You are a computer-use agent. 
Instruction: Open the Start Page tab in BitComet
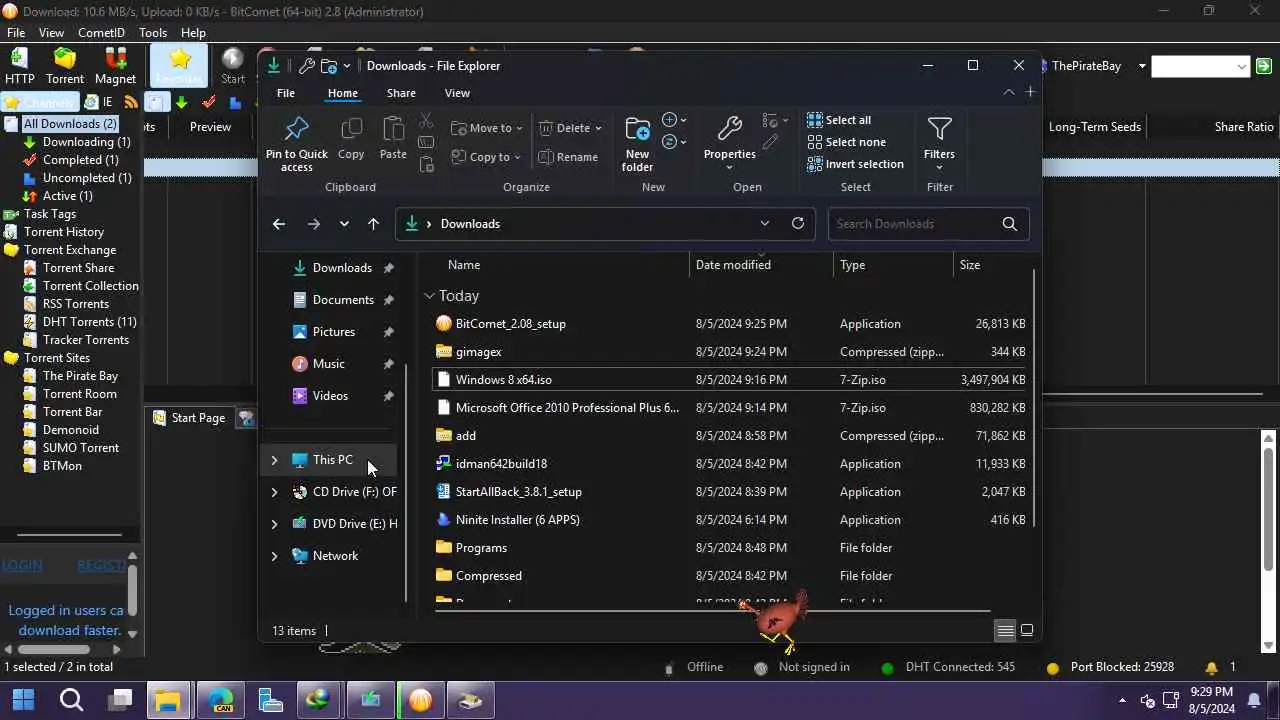coord(189,418)
